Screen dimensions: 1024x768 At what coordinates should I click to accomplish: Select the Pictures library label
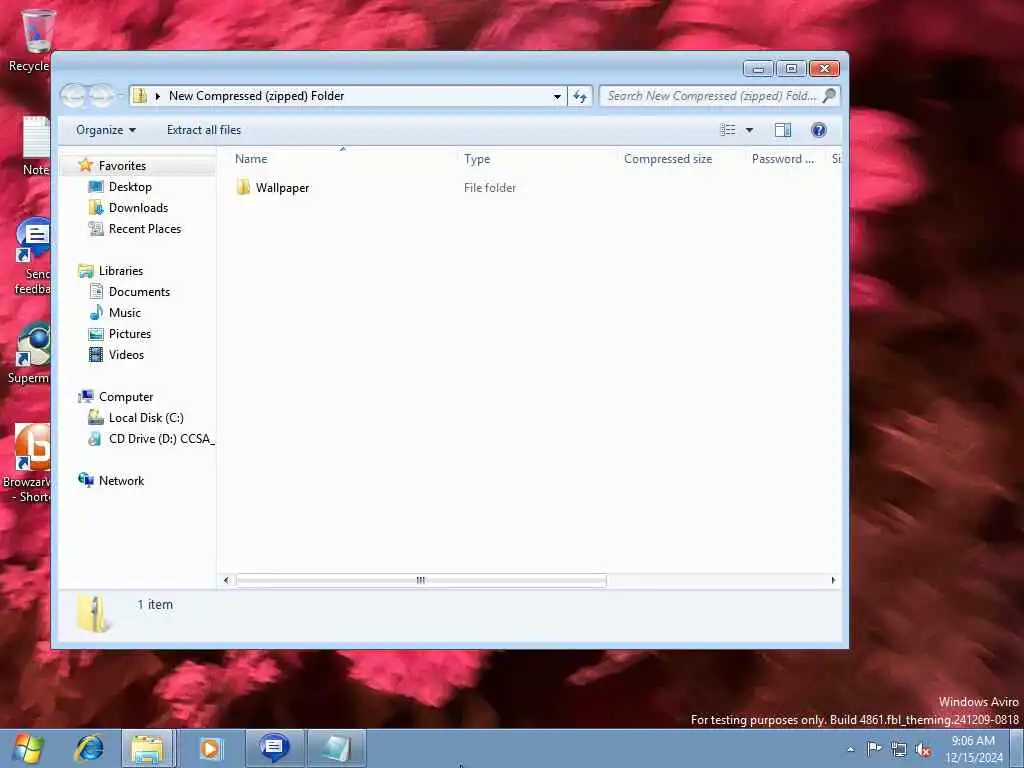click(130, 334)
